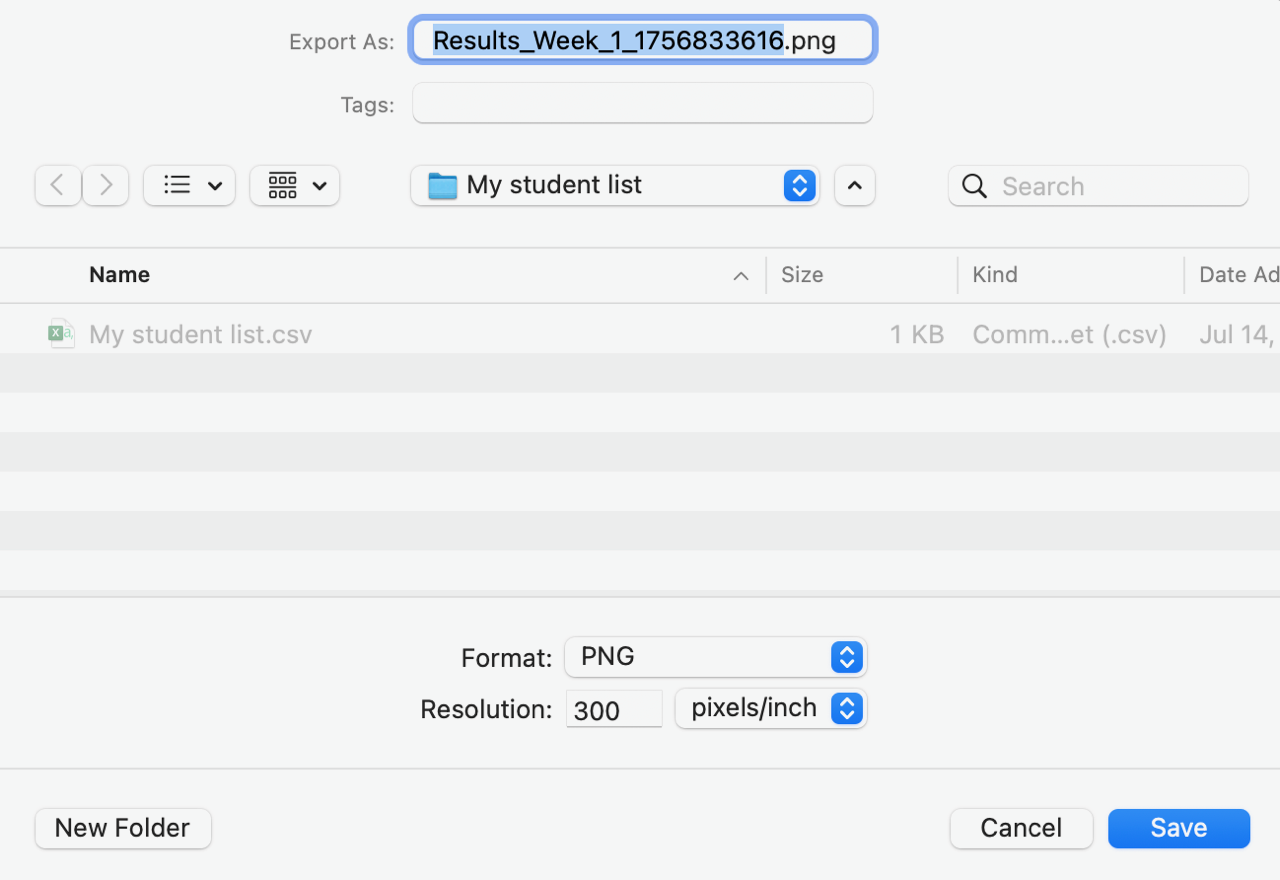Open the My student list location dropdown
Image resolution: width=1280 pixels, height=880 pixels.
(x=615, y=186)
